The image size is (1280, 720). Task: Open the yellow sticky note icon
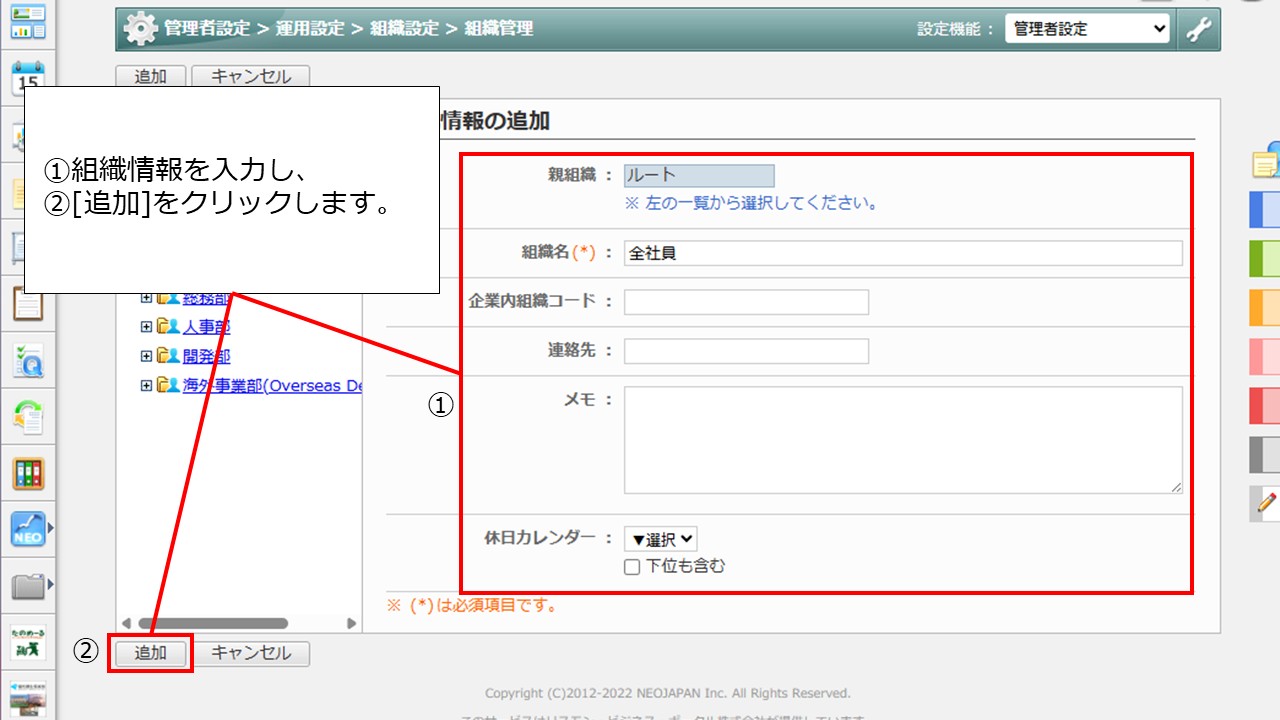click(1266, 163)
